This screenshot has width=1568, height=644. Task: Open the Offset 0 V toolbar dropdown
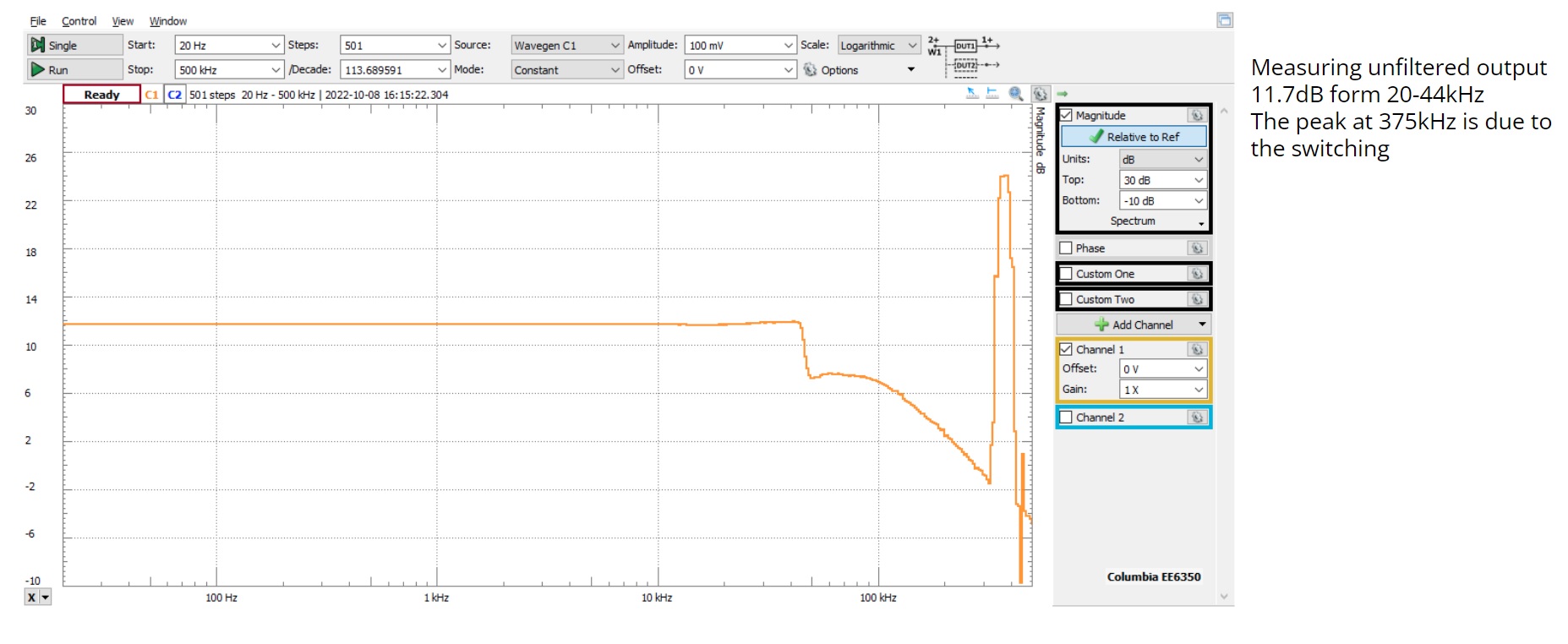tap(788, 69)
